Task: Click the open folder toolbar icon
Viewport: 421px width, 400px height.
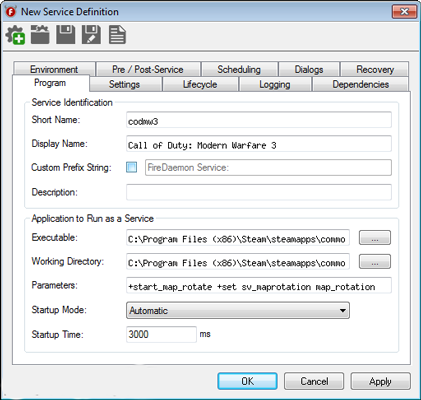Action: point(40,35)
